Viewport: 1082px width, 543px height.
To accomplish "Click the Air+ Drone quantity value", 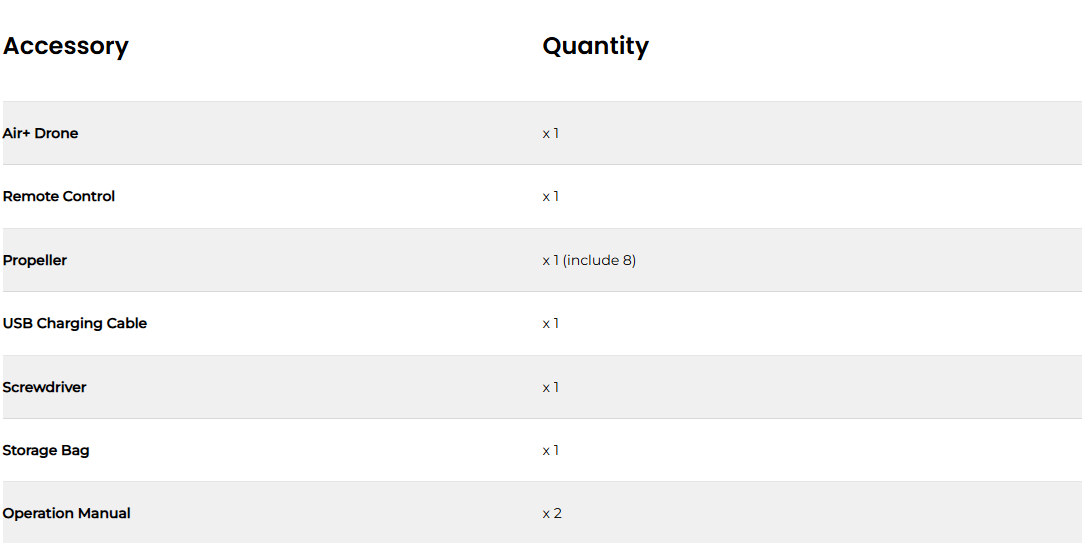I will point(551,133).
